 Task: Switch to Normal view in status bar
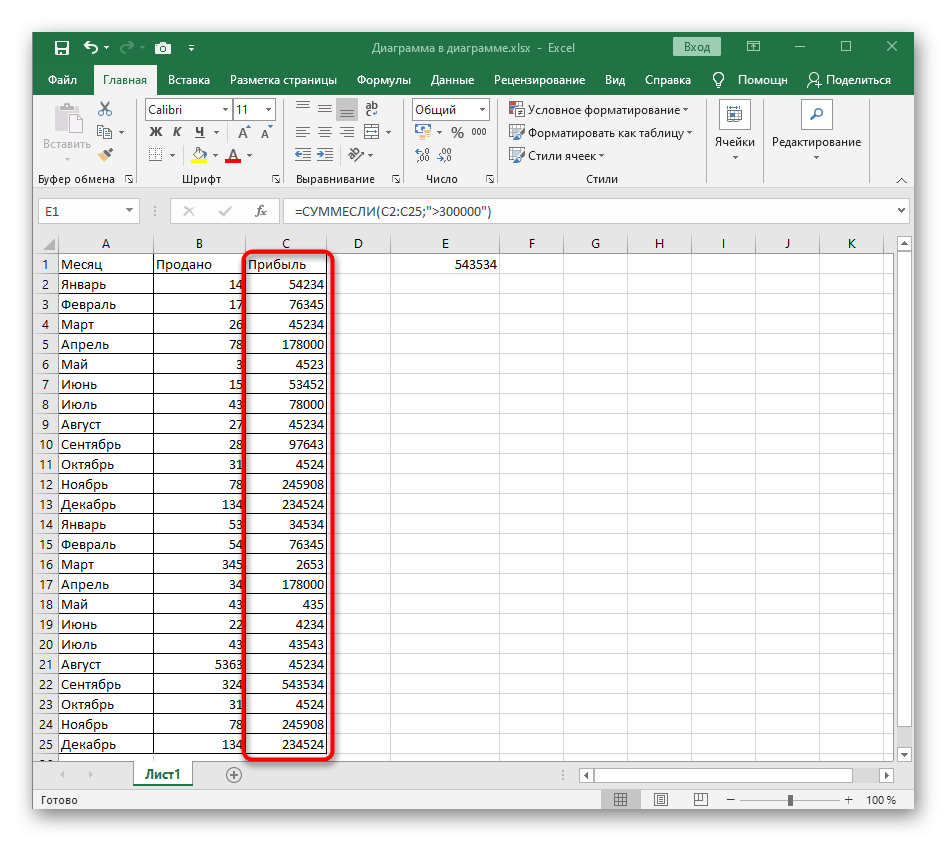point(620,800)
